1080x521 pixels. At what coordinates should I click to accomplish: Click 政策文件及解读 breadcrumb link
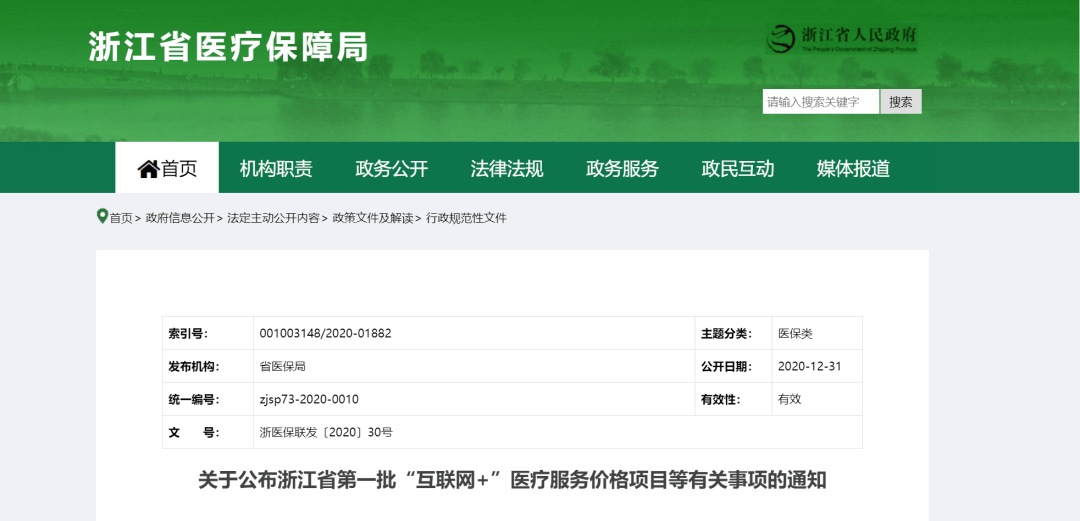[373, 218]
